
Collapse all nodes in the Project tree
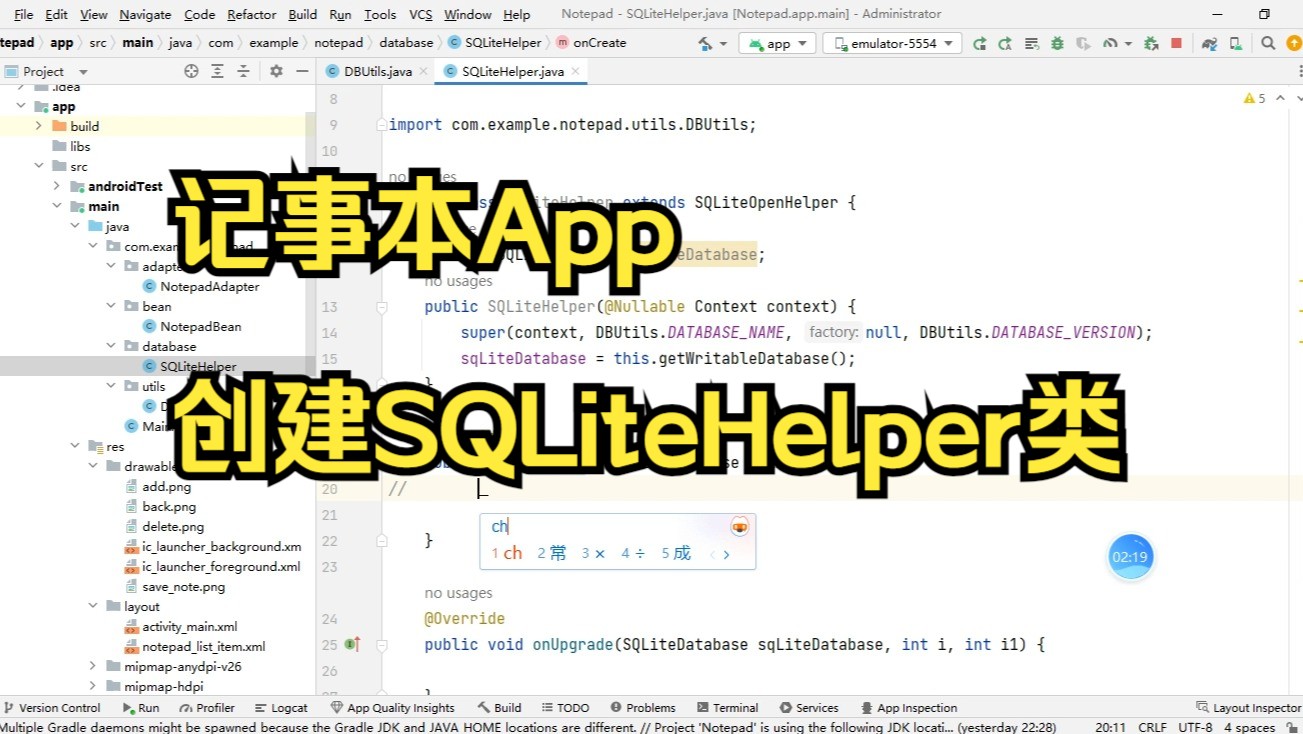point(245,71)
